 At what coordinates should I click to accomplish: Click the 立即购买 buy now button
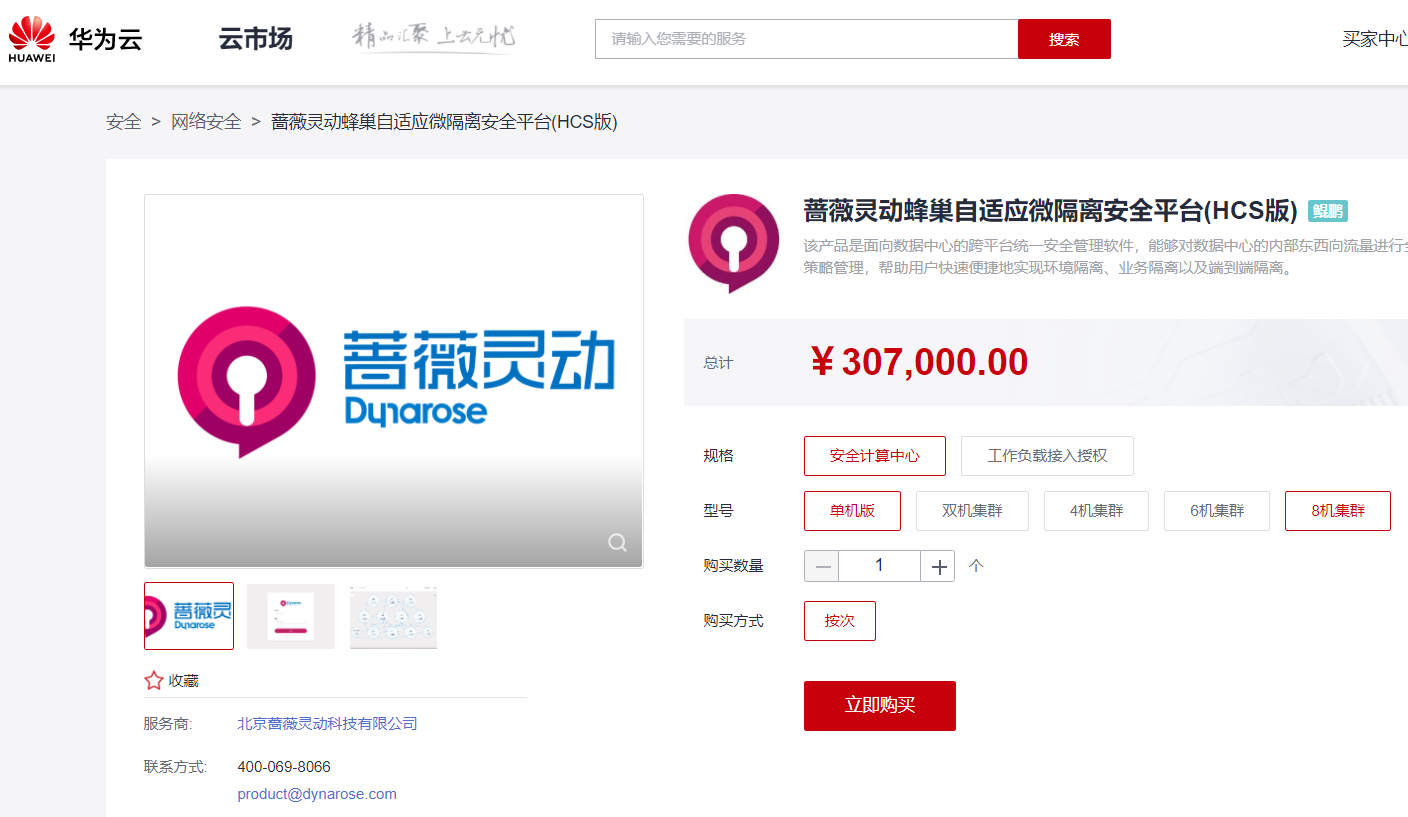click(880, 706)
